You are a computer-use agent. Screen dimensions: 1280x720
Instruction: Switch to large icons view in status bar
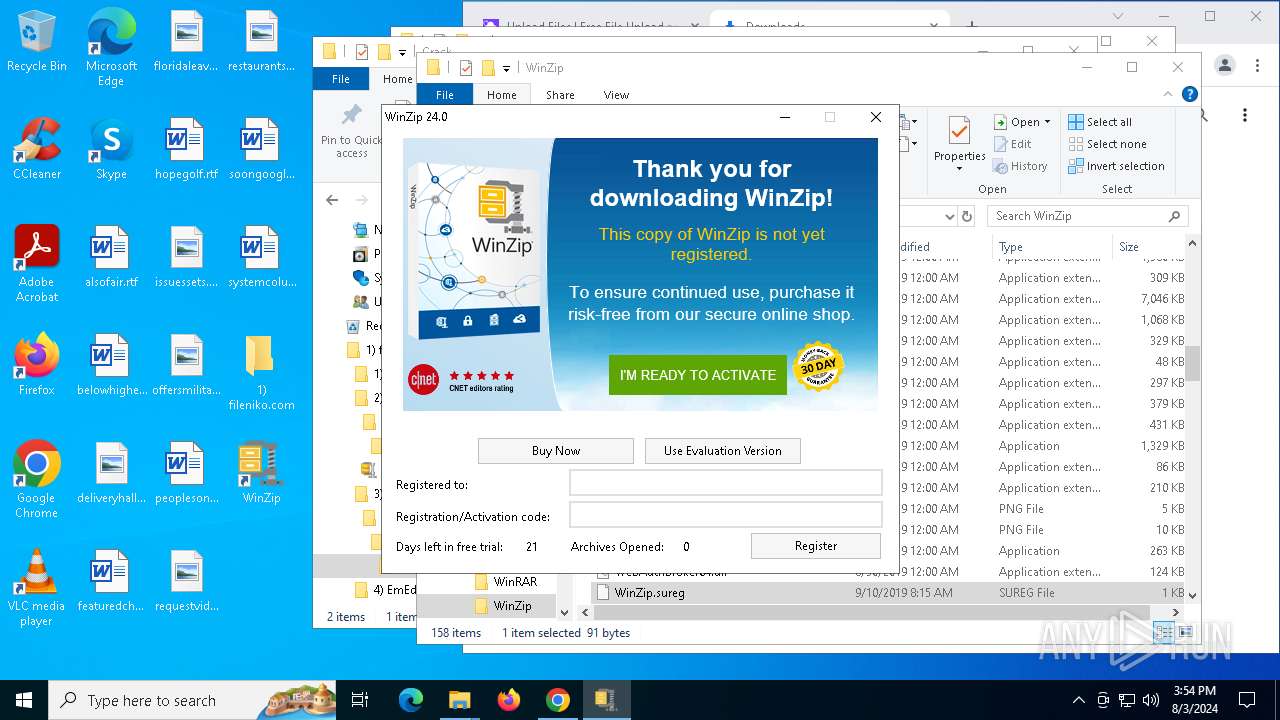tap(1185, 632)
